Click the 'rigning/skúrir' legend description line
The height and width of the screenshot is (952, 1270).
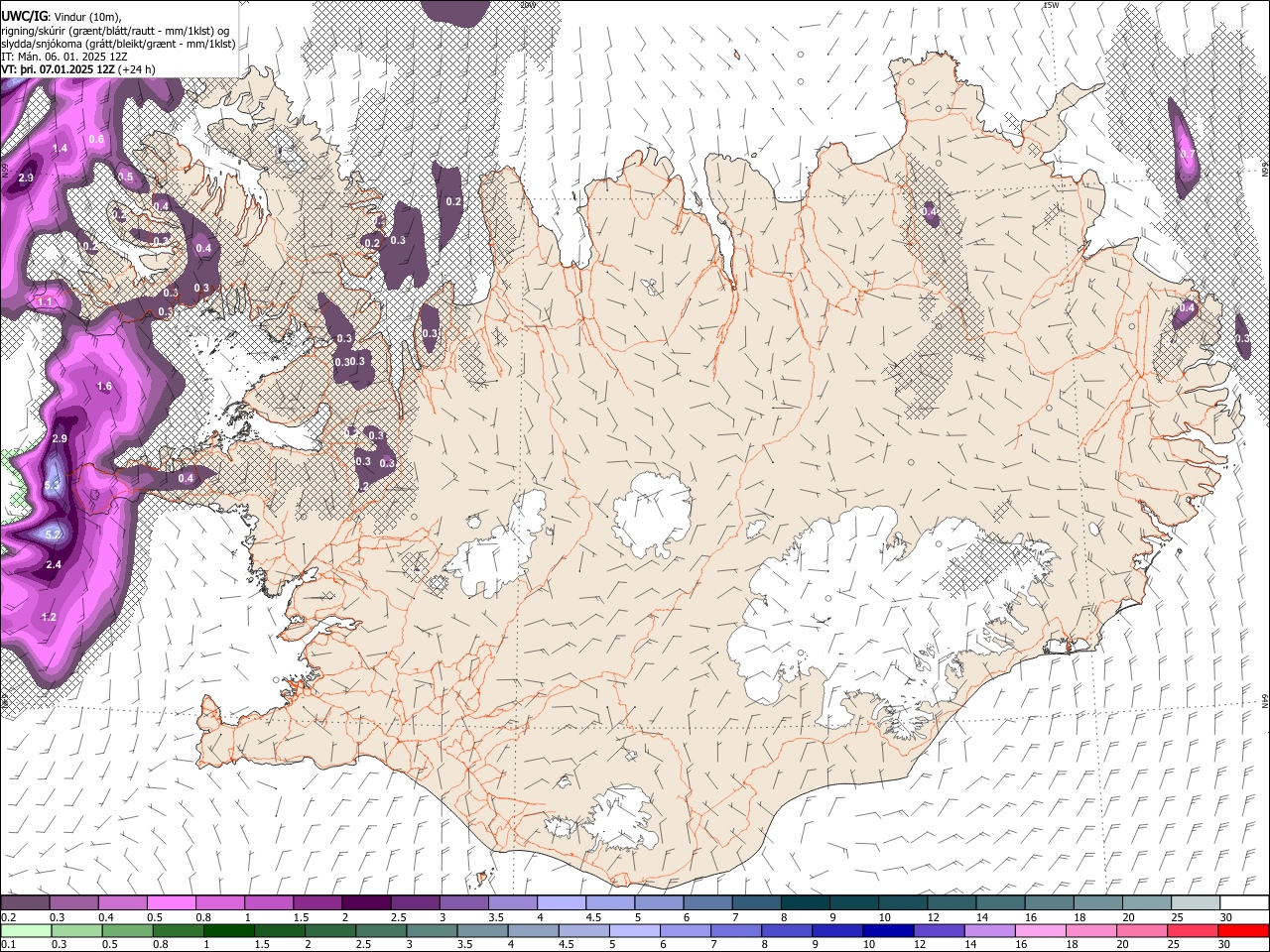(x=115, y=30)
